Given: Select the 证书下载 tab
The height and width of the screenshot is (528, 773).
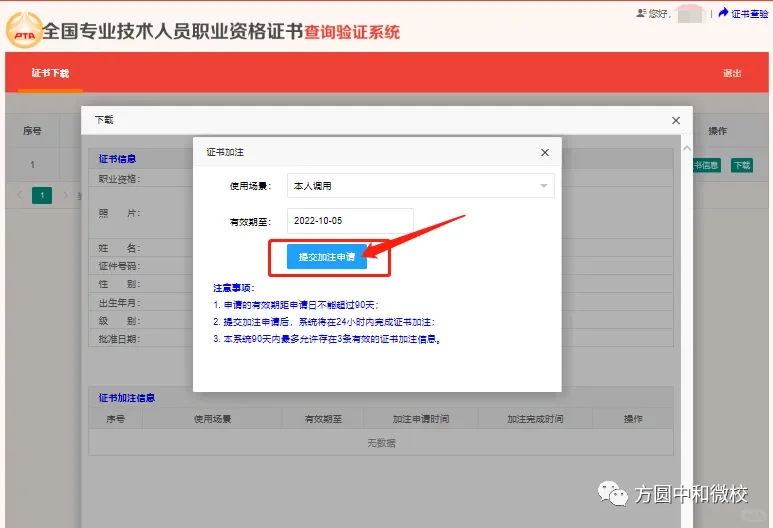Looking at the screenshot, I should tap(50, 73).
